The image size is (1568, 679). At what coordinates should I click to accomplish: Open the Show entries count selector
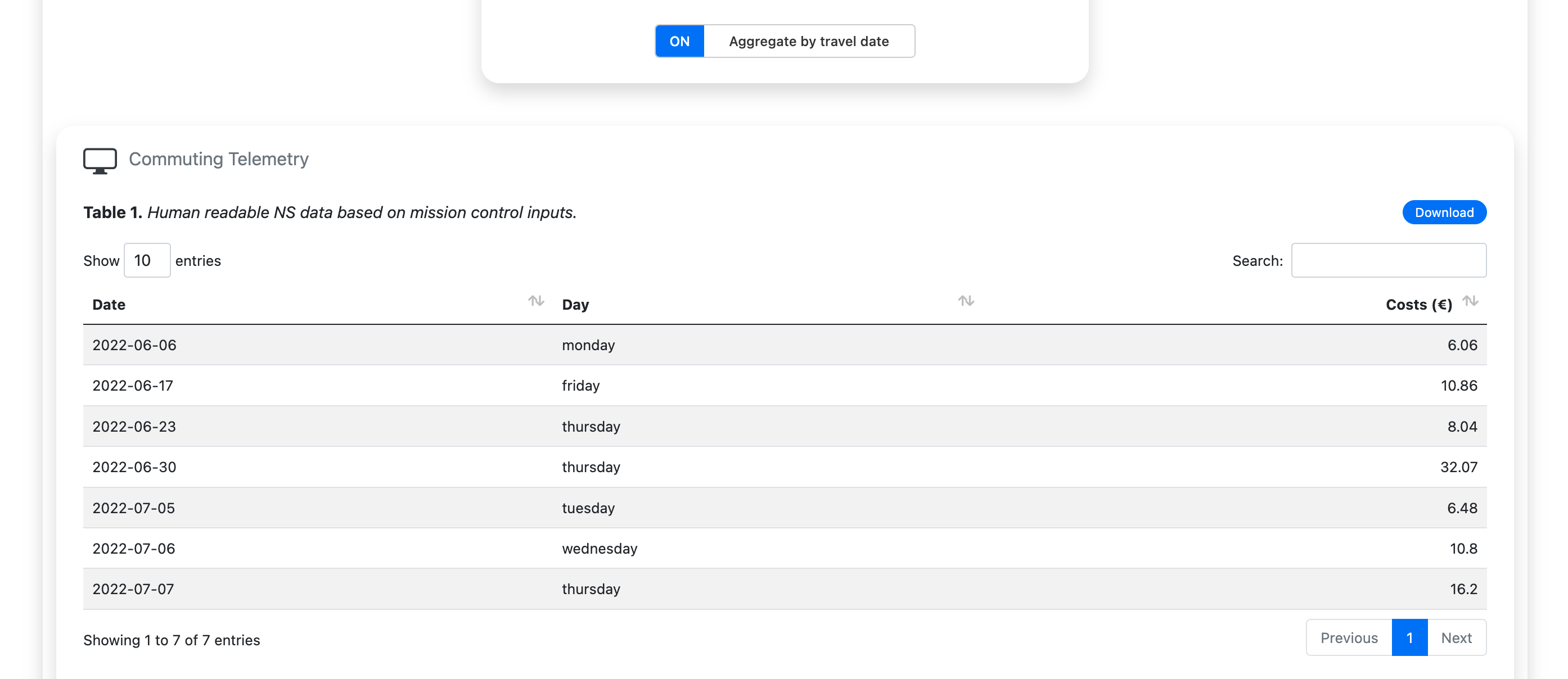point(147,260)
